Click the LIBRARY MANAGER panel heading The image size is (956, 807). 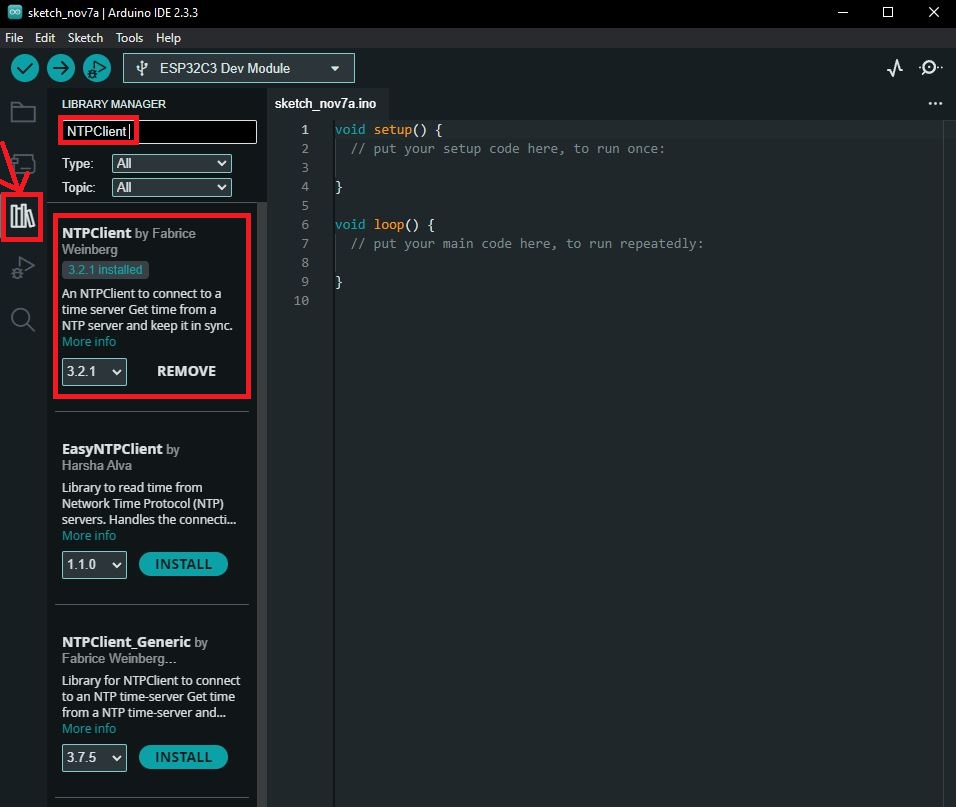(x=114, y=104)
